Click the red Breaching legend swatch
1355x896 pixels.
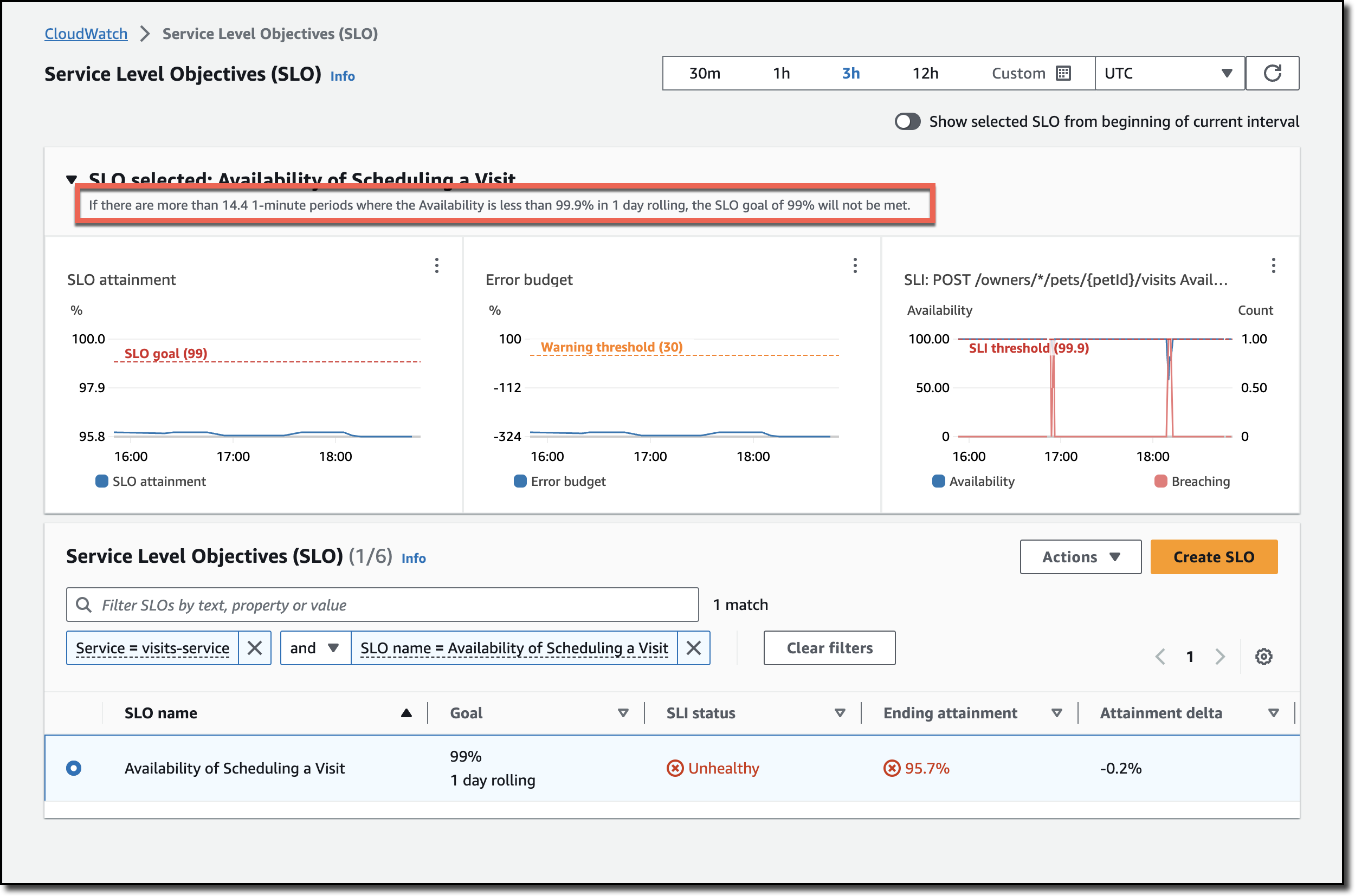tap(1160, 481)
